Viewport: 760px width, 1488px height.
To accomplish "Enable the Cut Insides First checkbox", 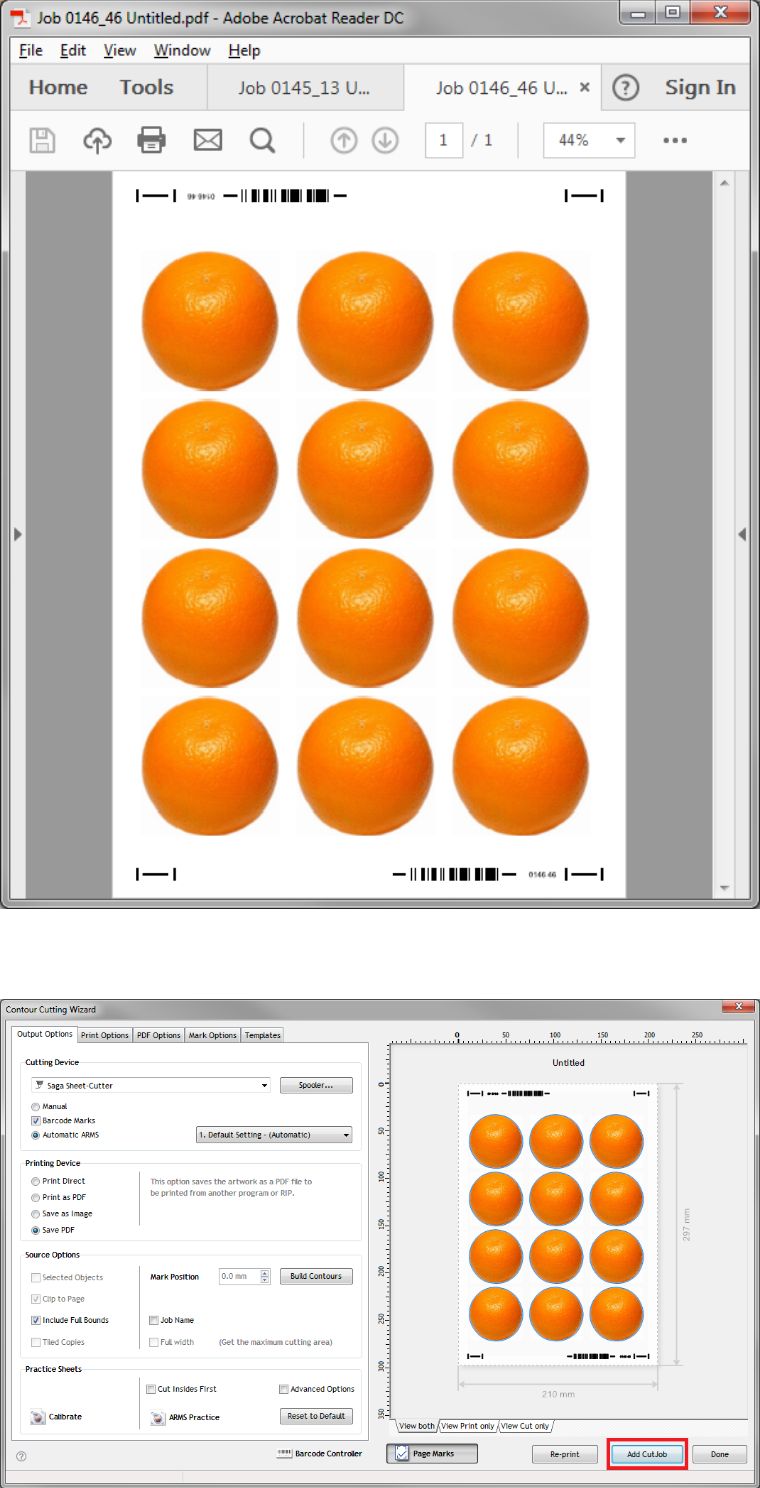I will [x=151, y=1389].
